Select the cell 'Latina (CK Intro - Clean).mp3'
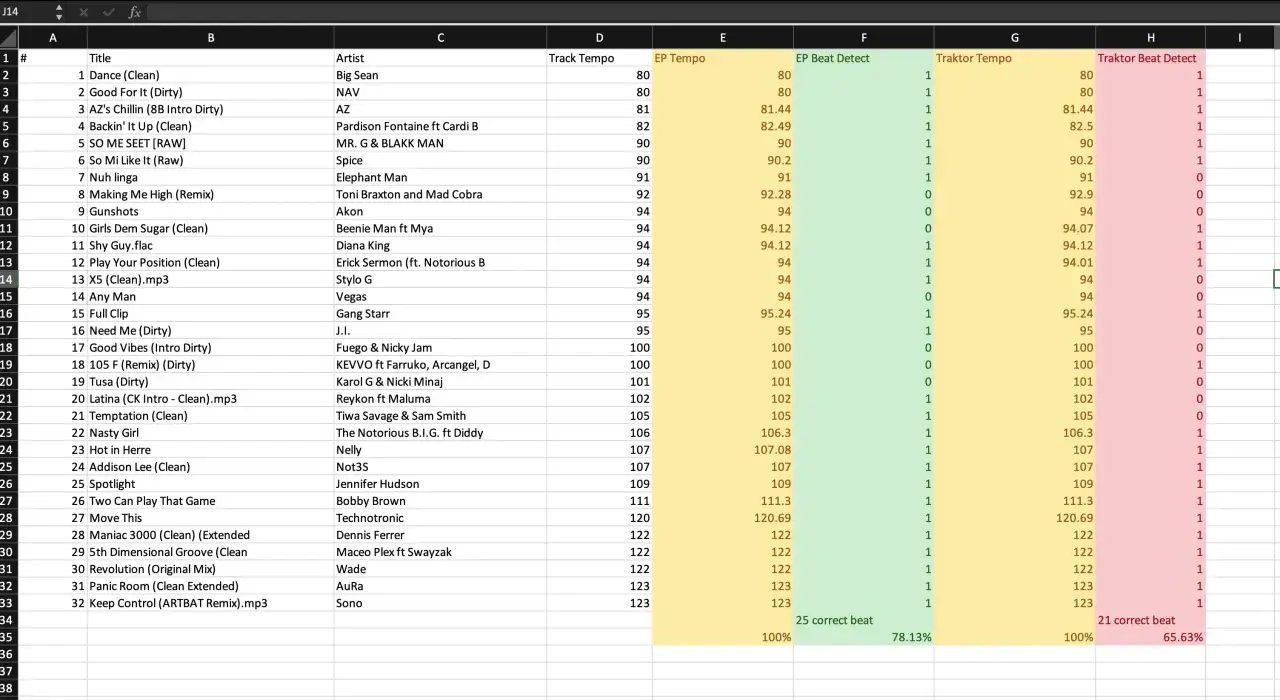The image size is (1280, 700). click(211, 398)
